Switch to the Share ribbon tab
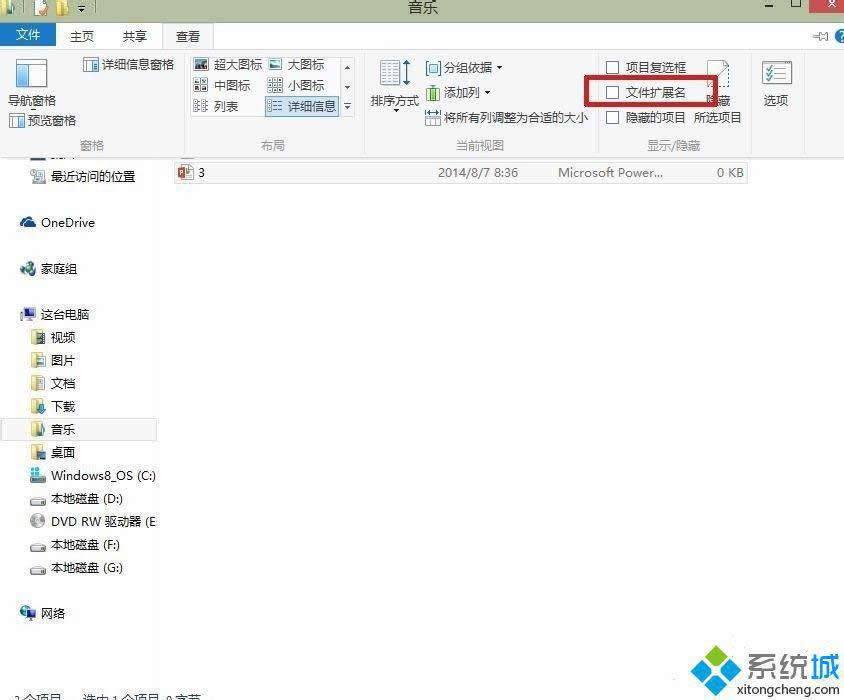 [x=134, y=36]
